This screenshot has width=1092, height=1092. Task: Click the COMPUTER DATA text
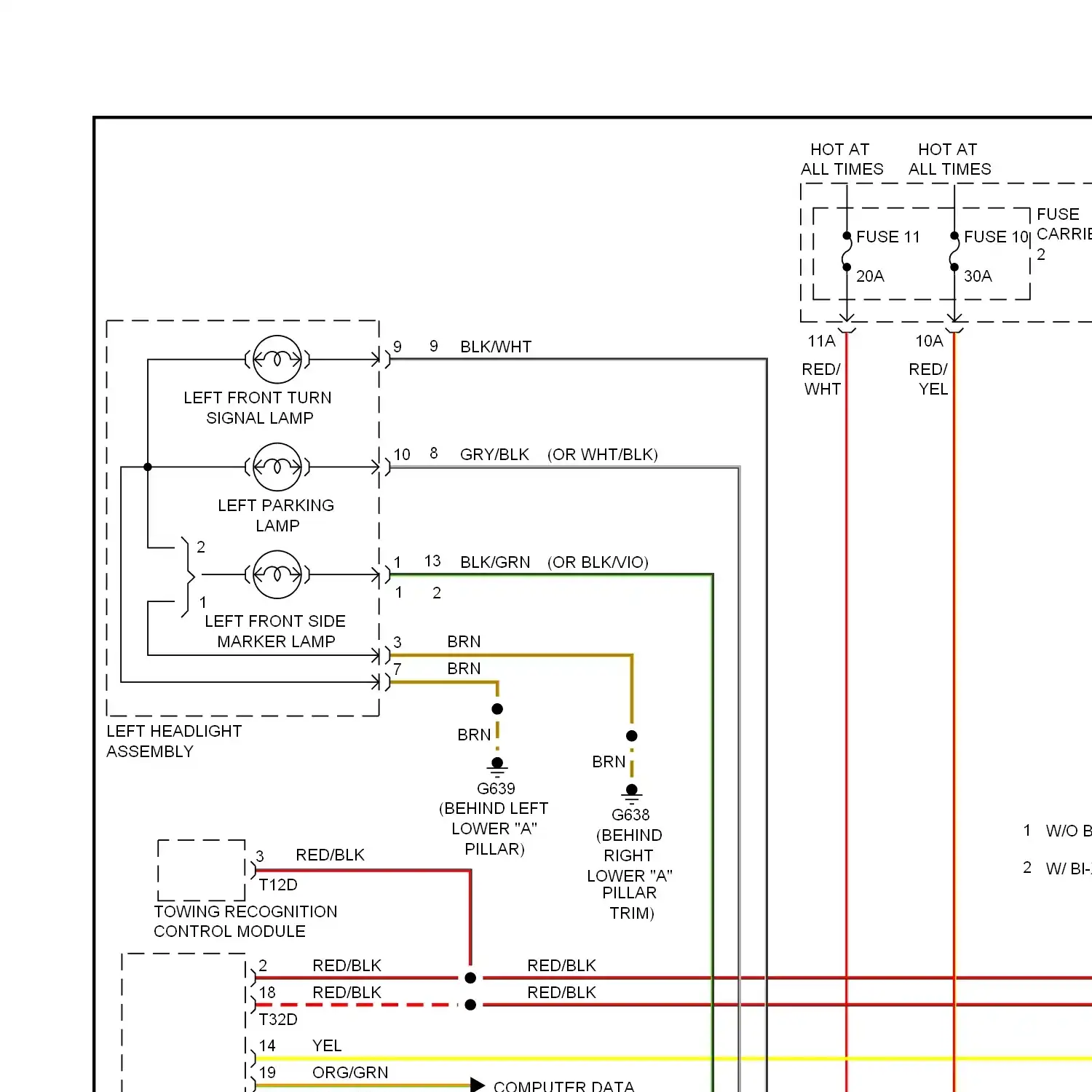coord(564,1086)
